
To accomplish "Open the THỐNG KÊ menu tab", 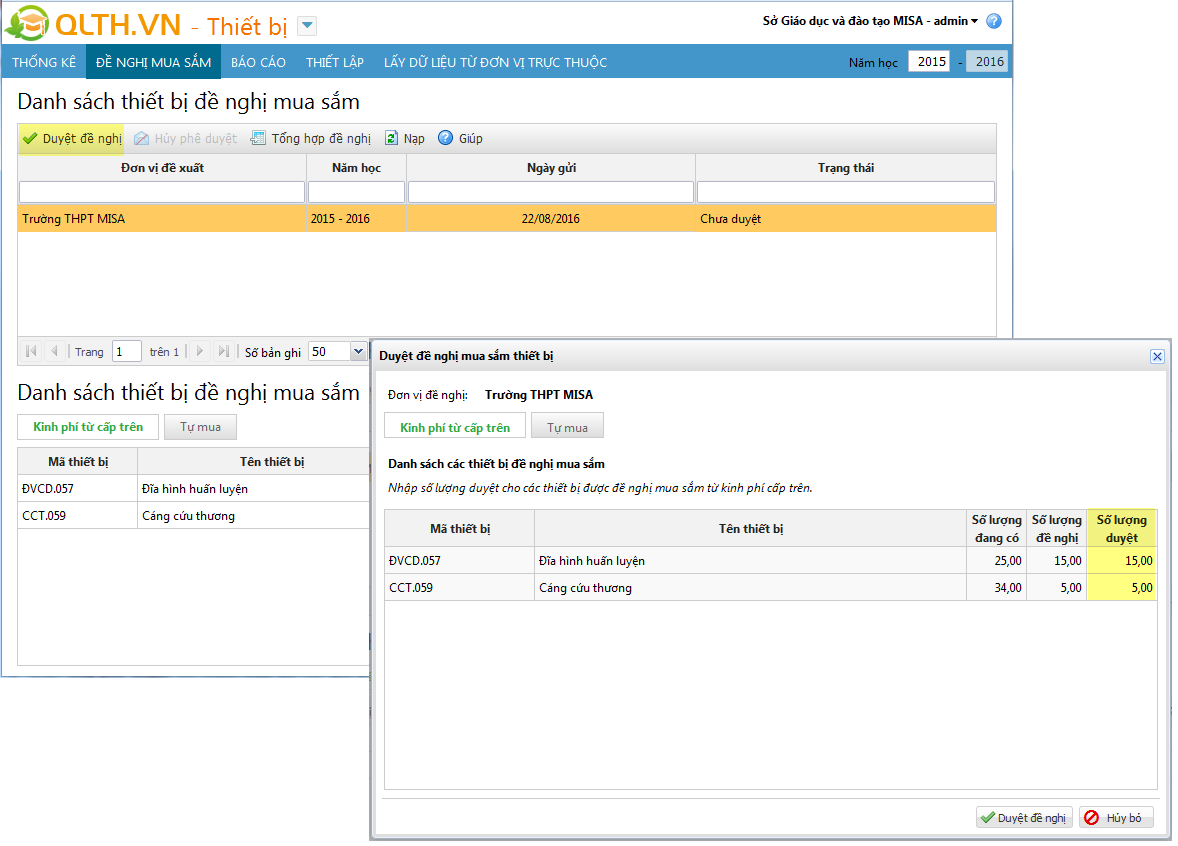I will pos(44,62).
